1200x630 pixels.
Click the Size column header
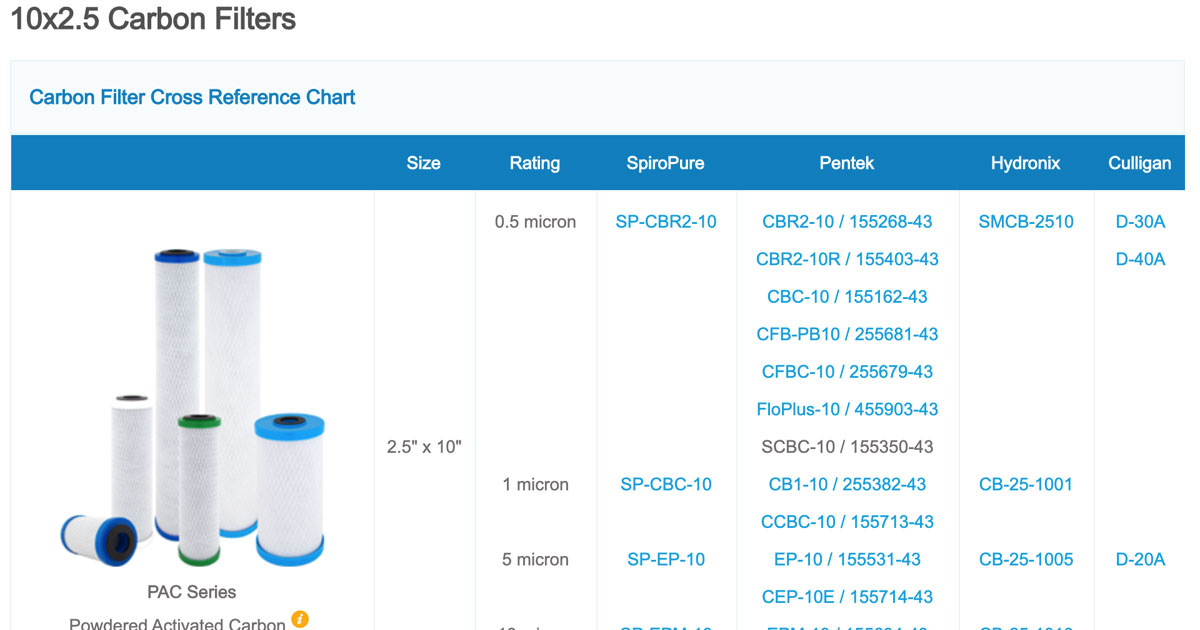point(423,163)
